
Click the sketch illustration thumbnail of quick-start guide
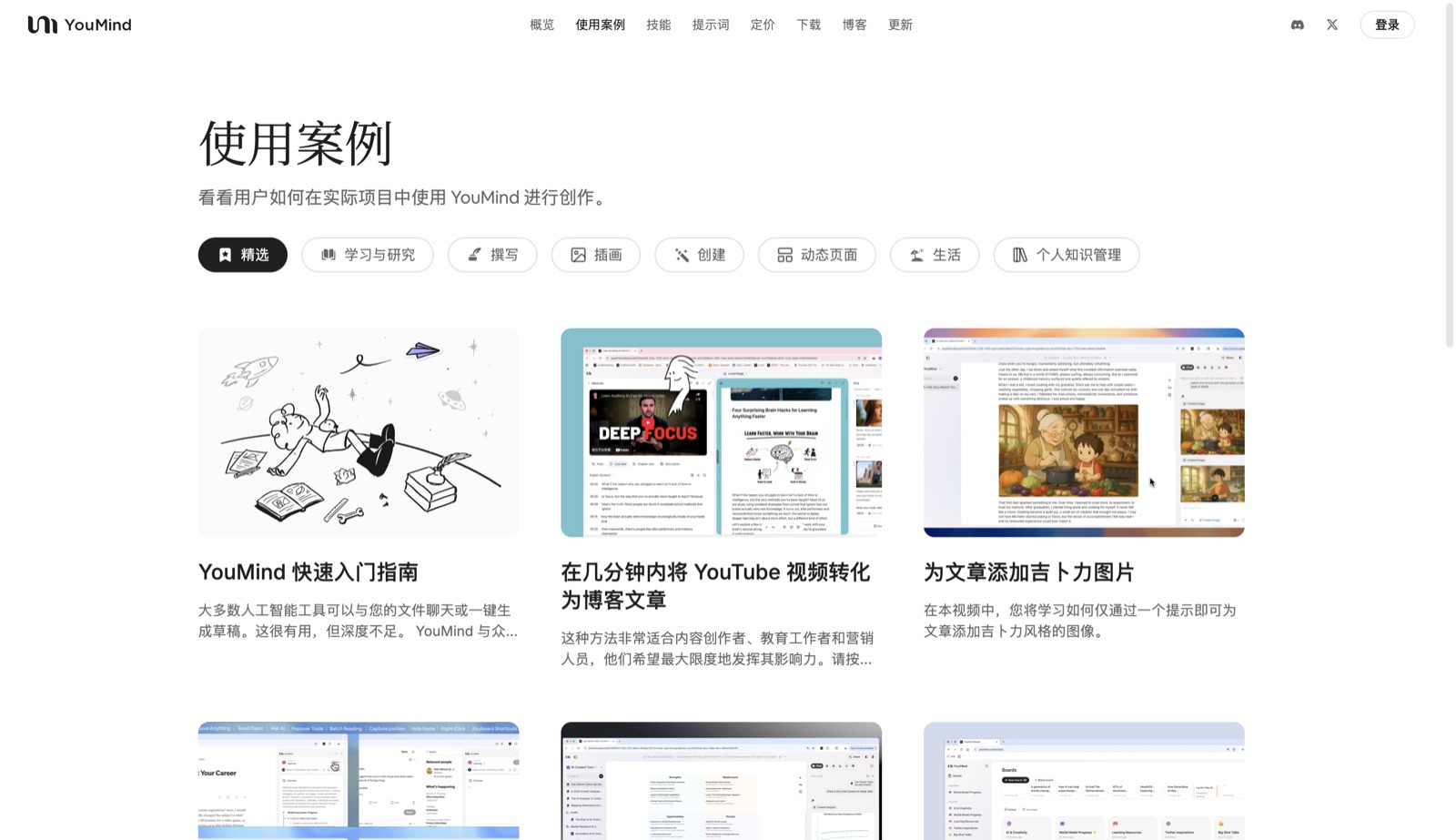click(x=359, y=432)
